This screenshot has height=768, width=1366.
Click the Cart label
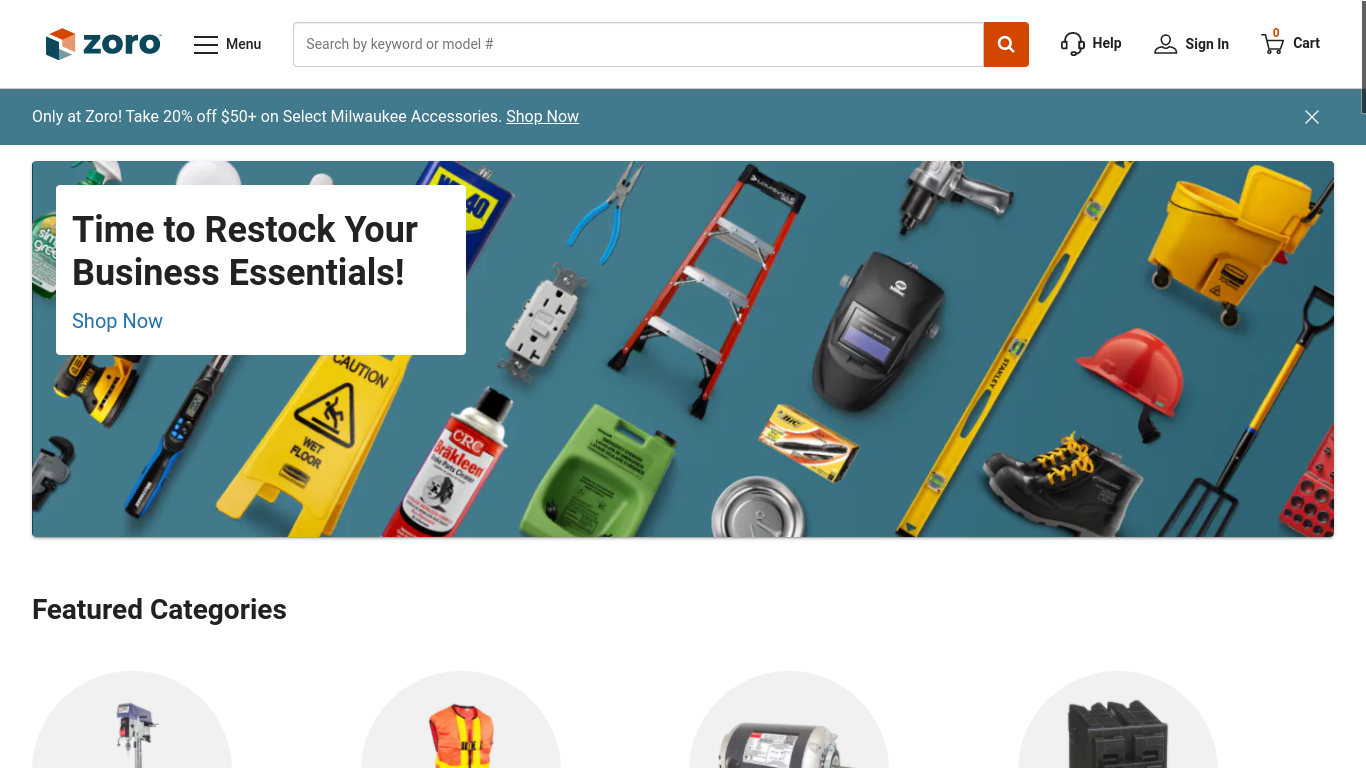pos(1306,43)
